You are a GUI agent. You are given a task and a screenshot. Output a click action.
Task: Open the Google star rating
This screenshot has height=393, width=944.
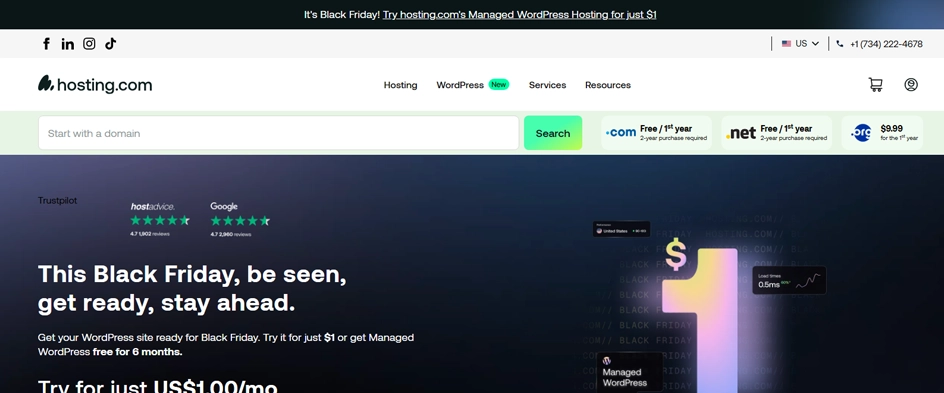[240, 220]
